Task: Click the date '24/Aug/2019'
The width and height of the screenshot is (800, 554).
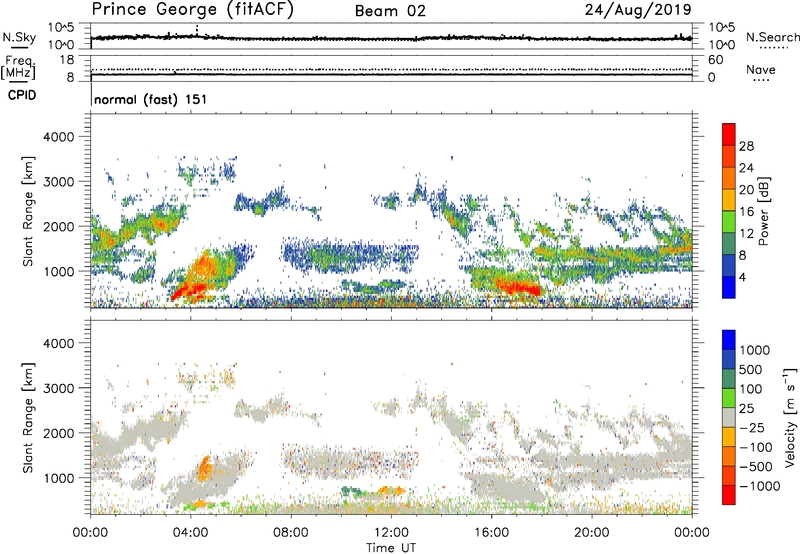Action: [638, 10]
